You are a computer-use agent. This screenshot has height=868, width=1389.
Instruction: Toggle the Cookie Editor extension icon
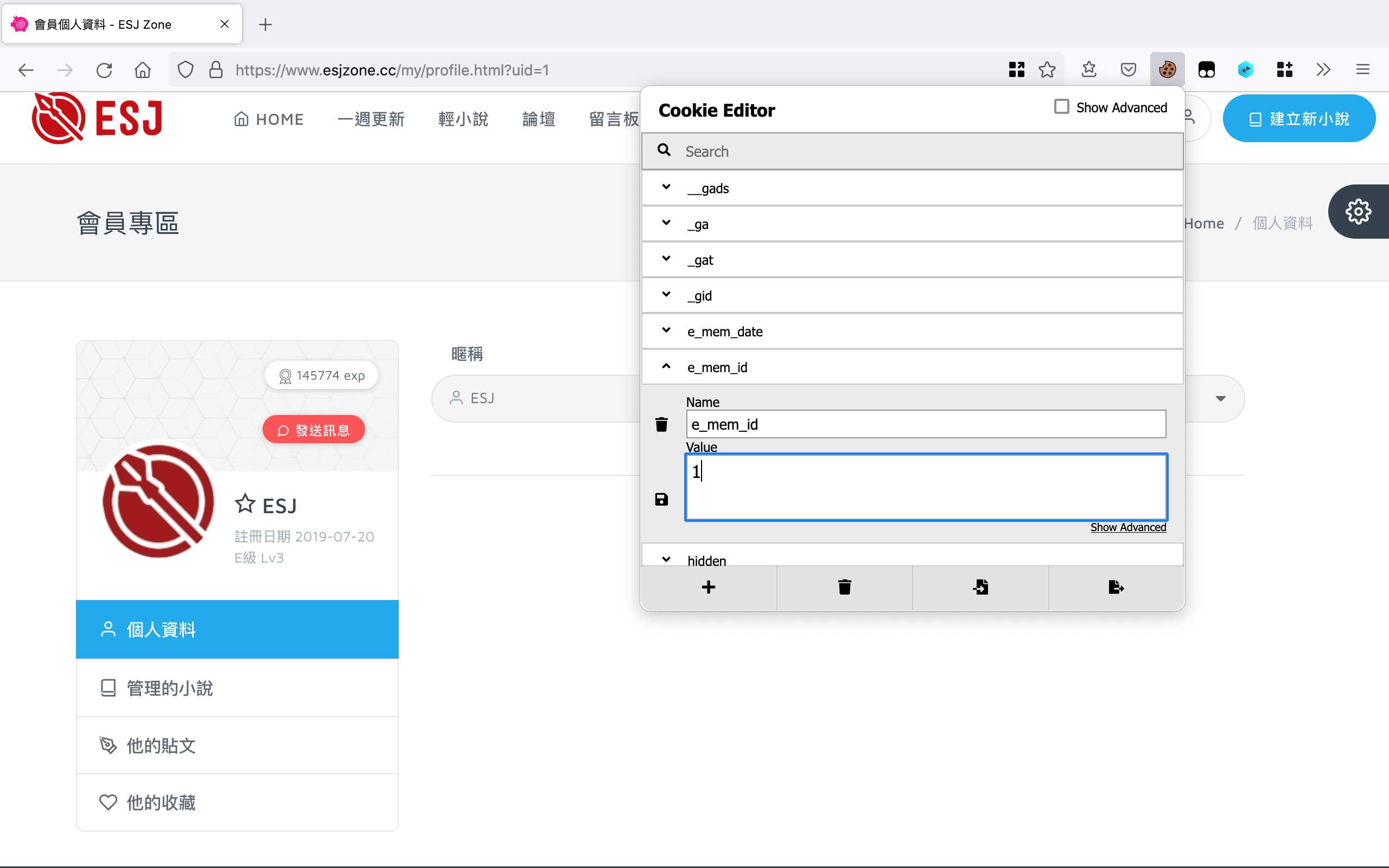click(1167, 70)
